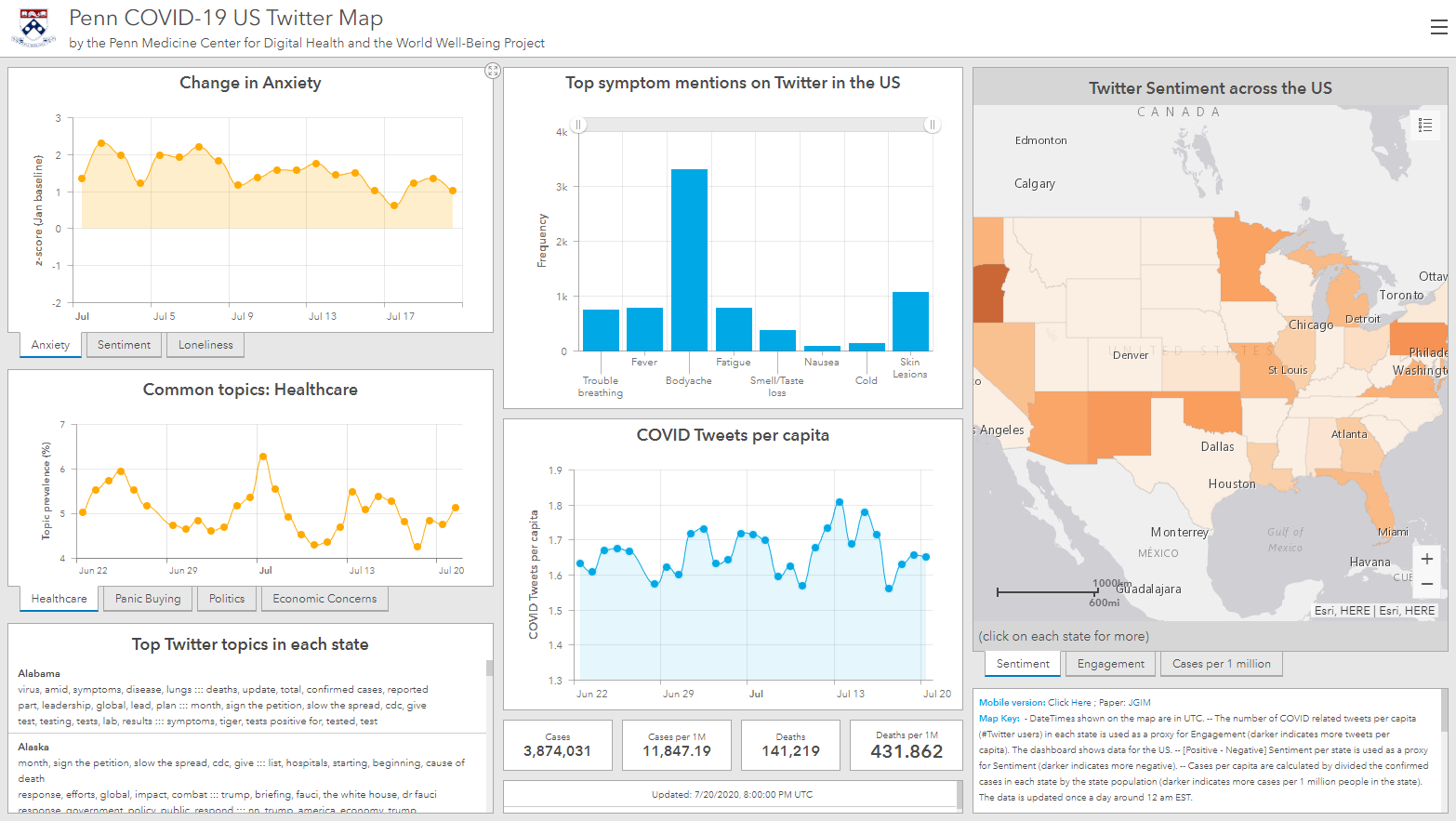Click the Deaths per 1M value 431.862
Image resolution: width=1456 pixels, height=821 pixels.
click(907, 751)
